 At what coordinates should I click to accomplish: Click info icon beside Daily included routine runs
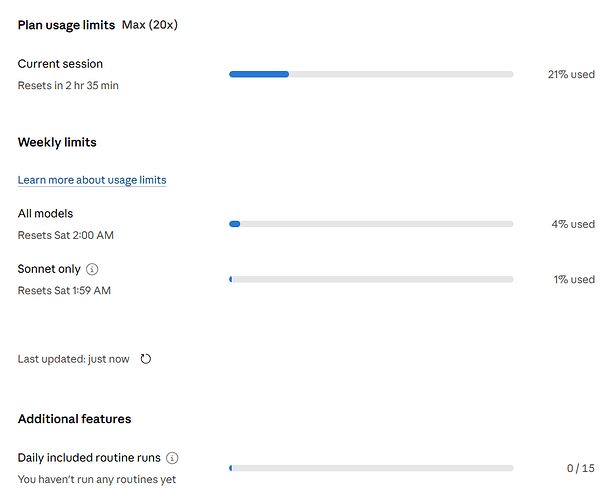(x=172, y=458)
